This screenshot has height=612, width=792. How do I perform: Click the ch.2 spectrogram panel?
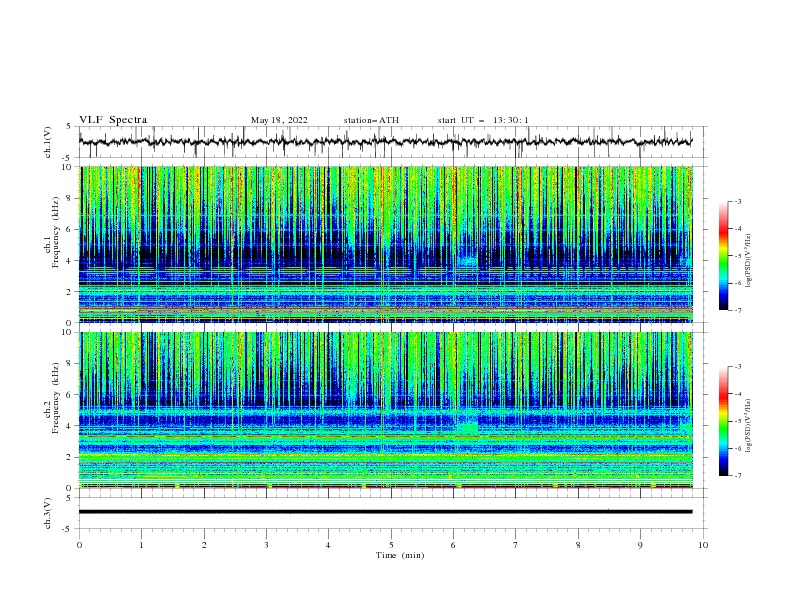(386, 410)
